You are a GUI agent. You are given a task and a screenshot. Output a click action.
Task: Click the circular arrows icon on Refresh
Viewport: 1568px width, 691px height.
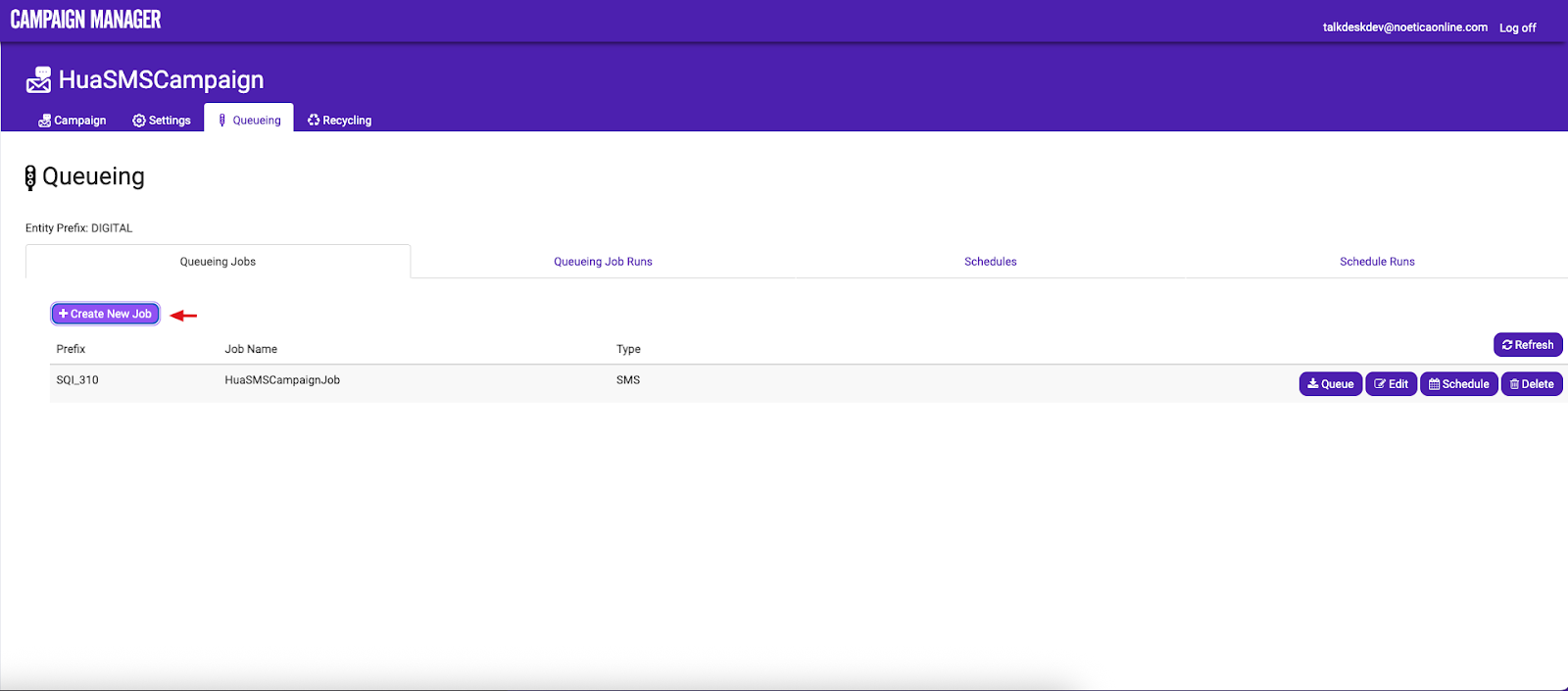[x=1507, y=345]
